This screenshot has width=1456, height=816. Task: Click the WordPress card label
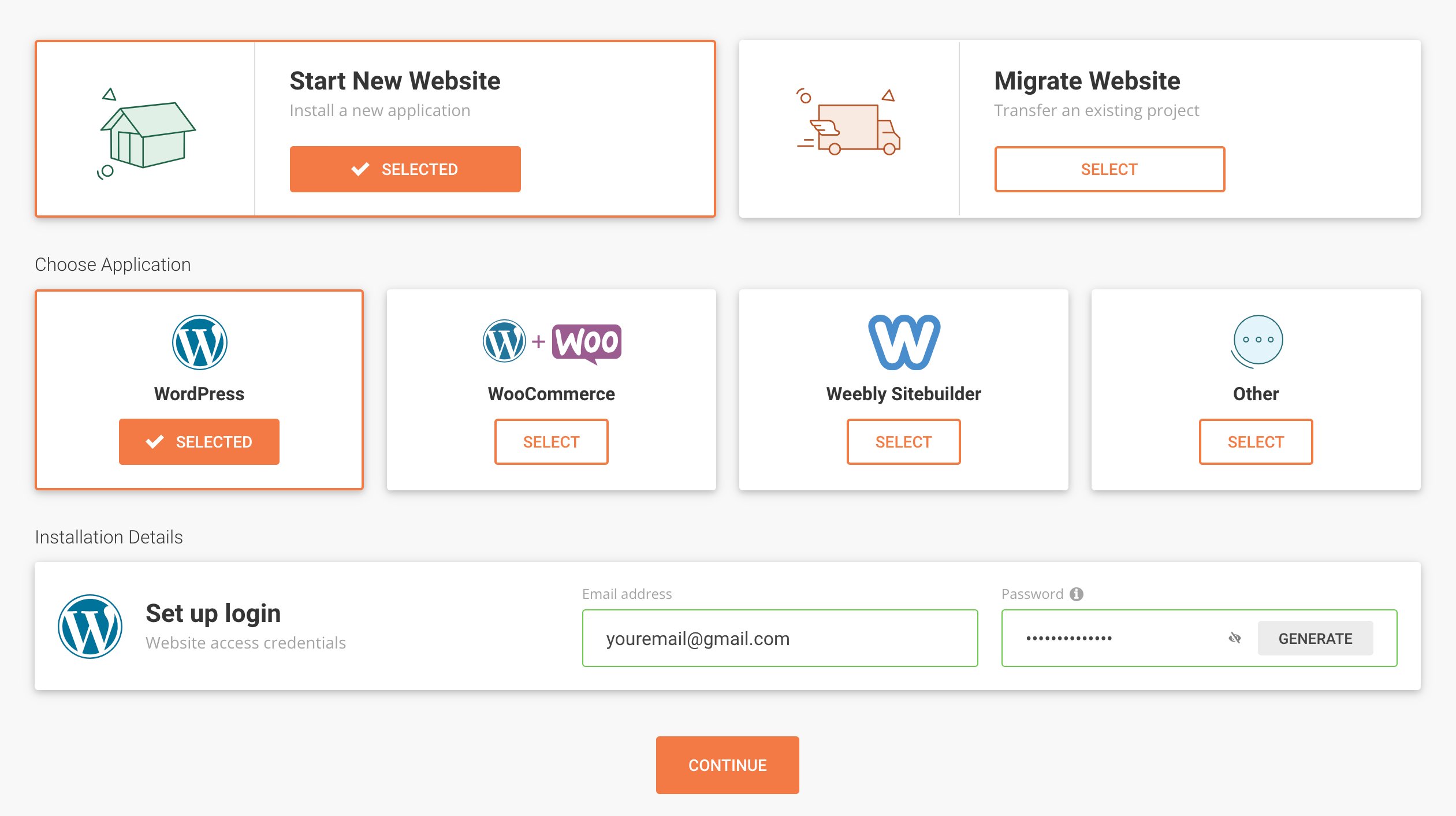(x=199, y=394)
